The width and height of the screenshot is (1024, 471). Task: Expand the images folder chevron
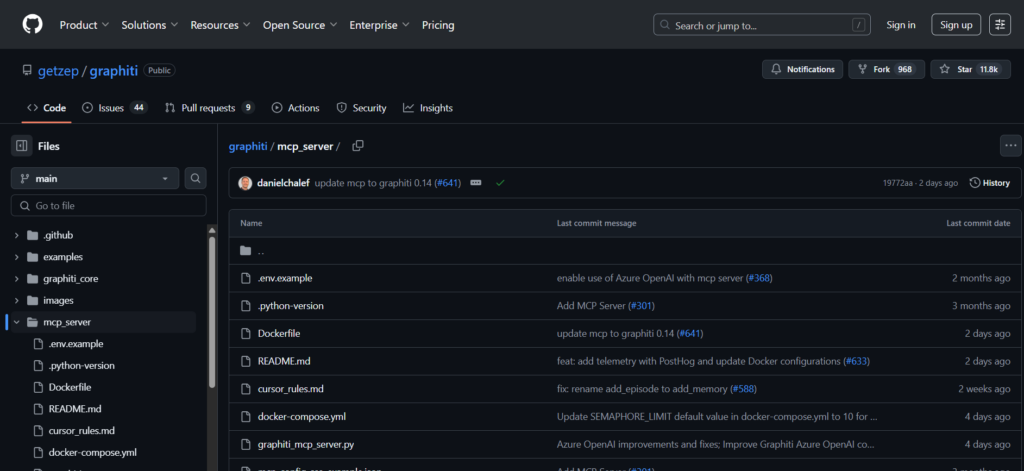pyautogui.click(x=16, y=300)
